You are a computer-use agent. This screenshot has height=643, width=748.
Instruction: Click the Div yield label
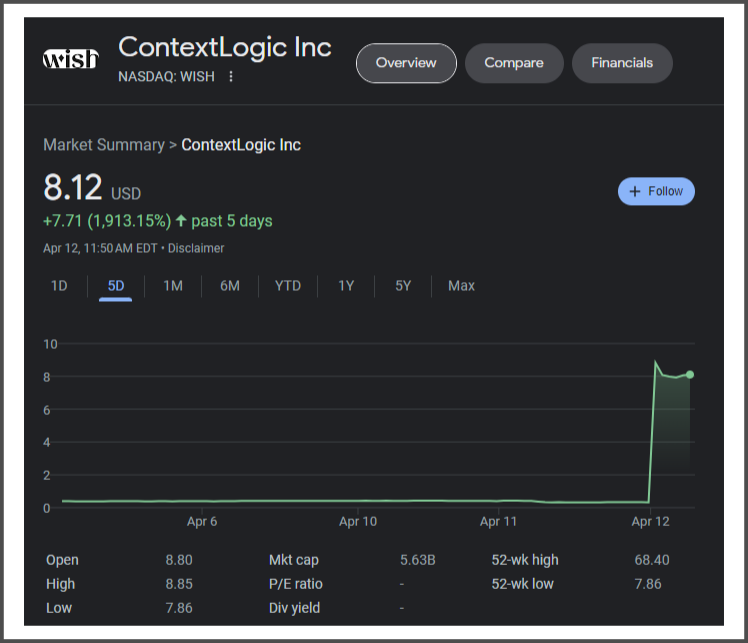click(x=294, y=608)
